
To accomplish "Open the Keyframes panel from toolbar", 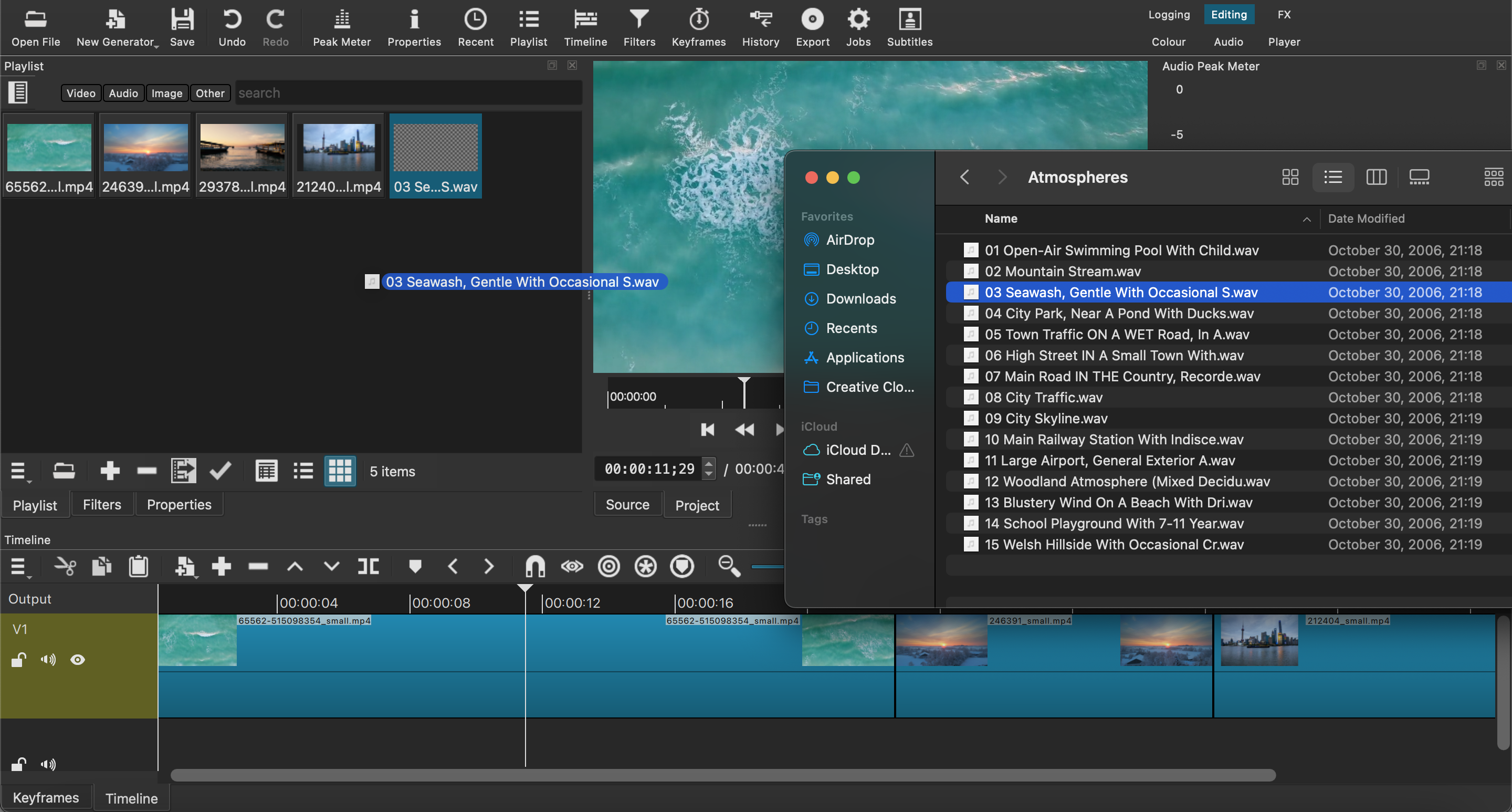I will point(698,26).
